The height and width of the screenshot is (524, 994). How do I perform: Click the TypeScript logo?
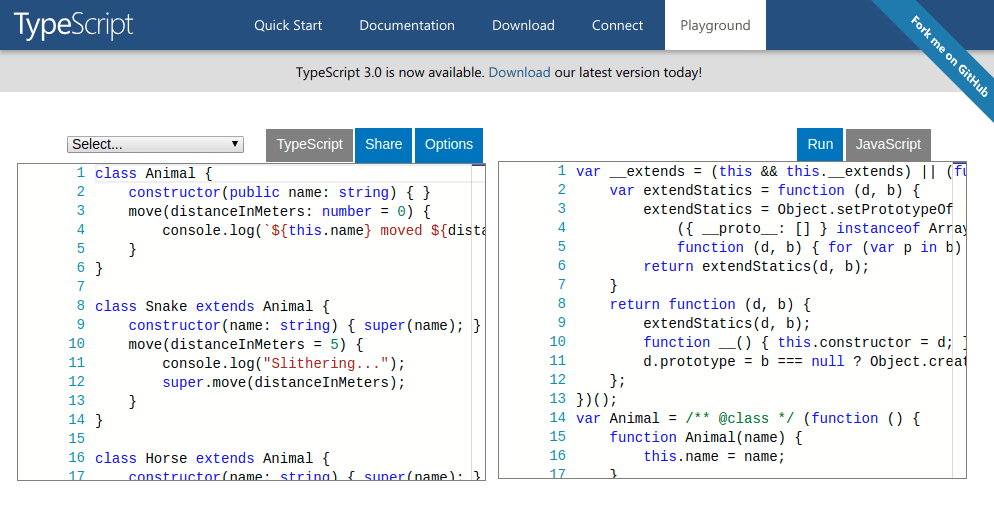pos(74,25)
